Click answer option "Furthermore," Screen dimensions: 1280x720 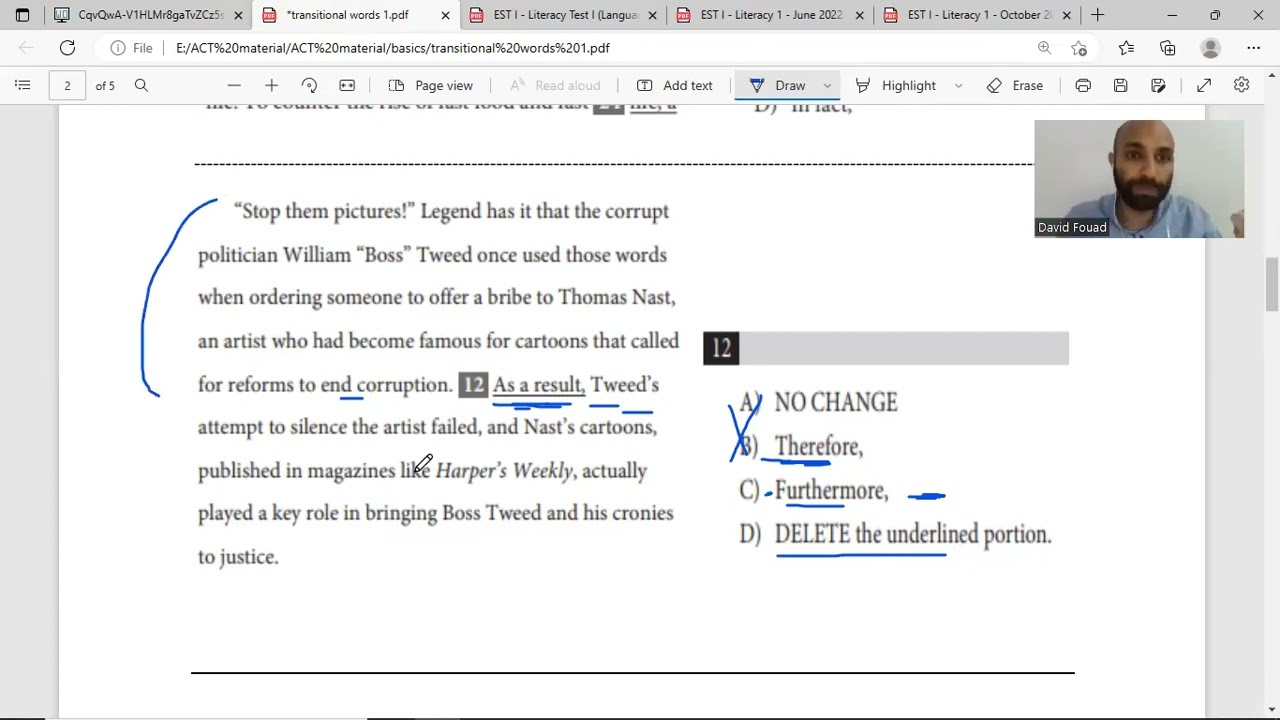(x=831, y=490)
